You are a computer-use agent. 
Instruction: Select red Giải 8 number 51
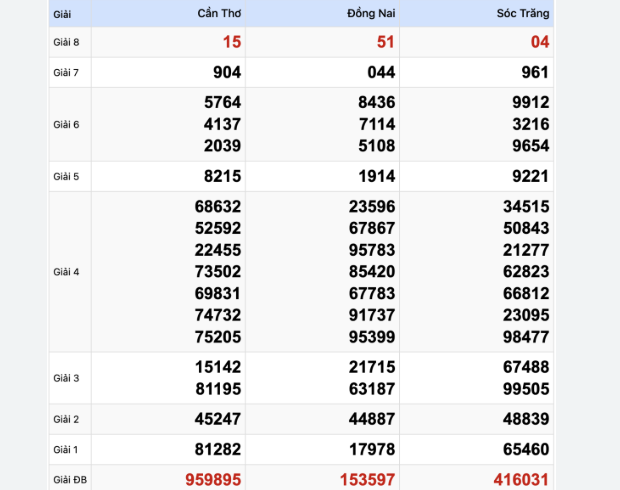385,42
